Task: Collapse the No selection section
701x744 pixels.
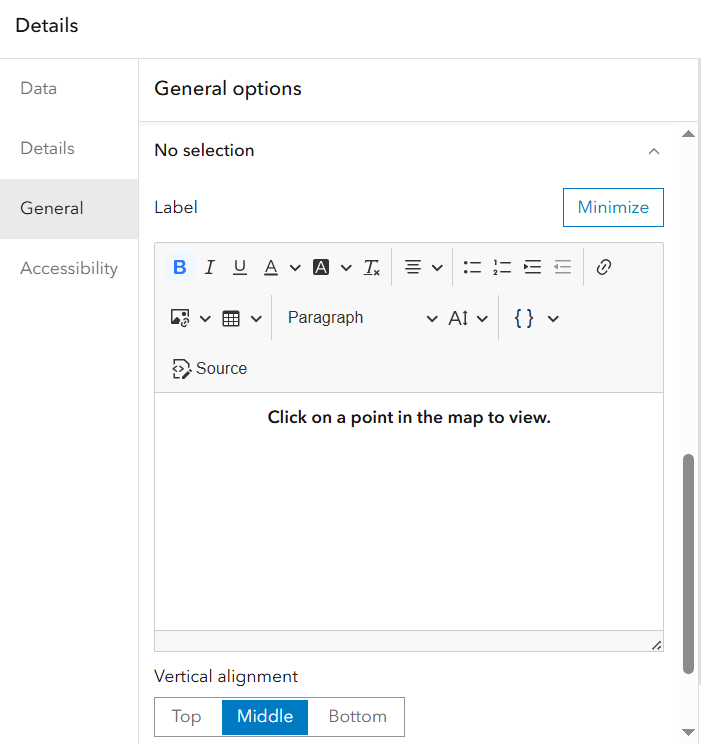Action: (x=654, y=151)
